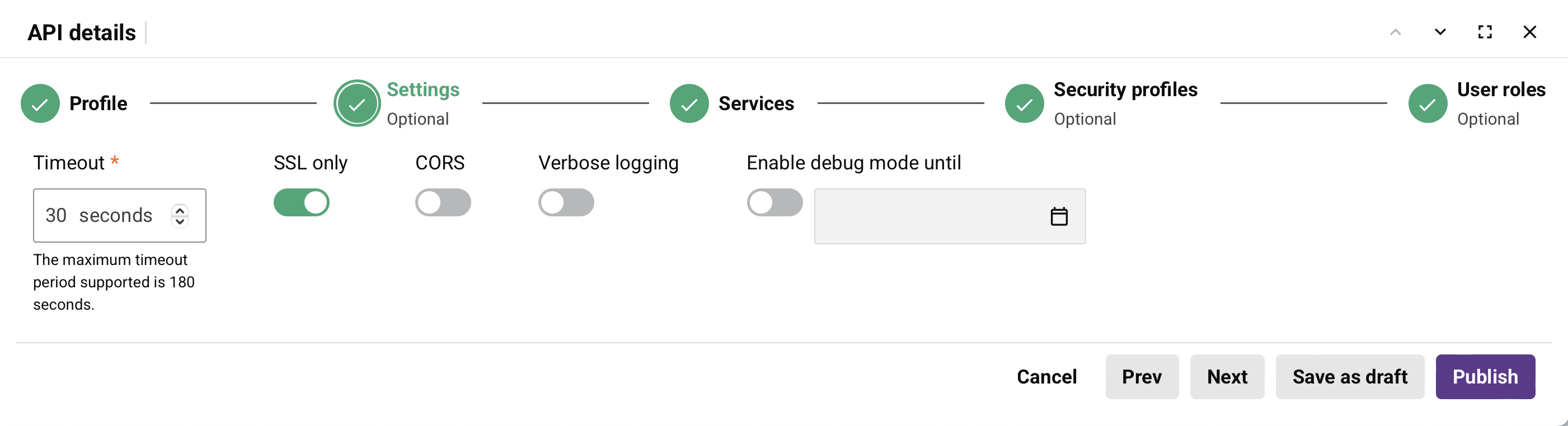
Task: Expand the API details dialog to fullscreen
Action: pyautogui.click(x=1485, y=32)
